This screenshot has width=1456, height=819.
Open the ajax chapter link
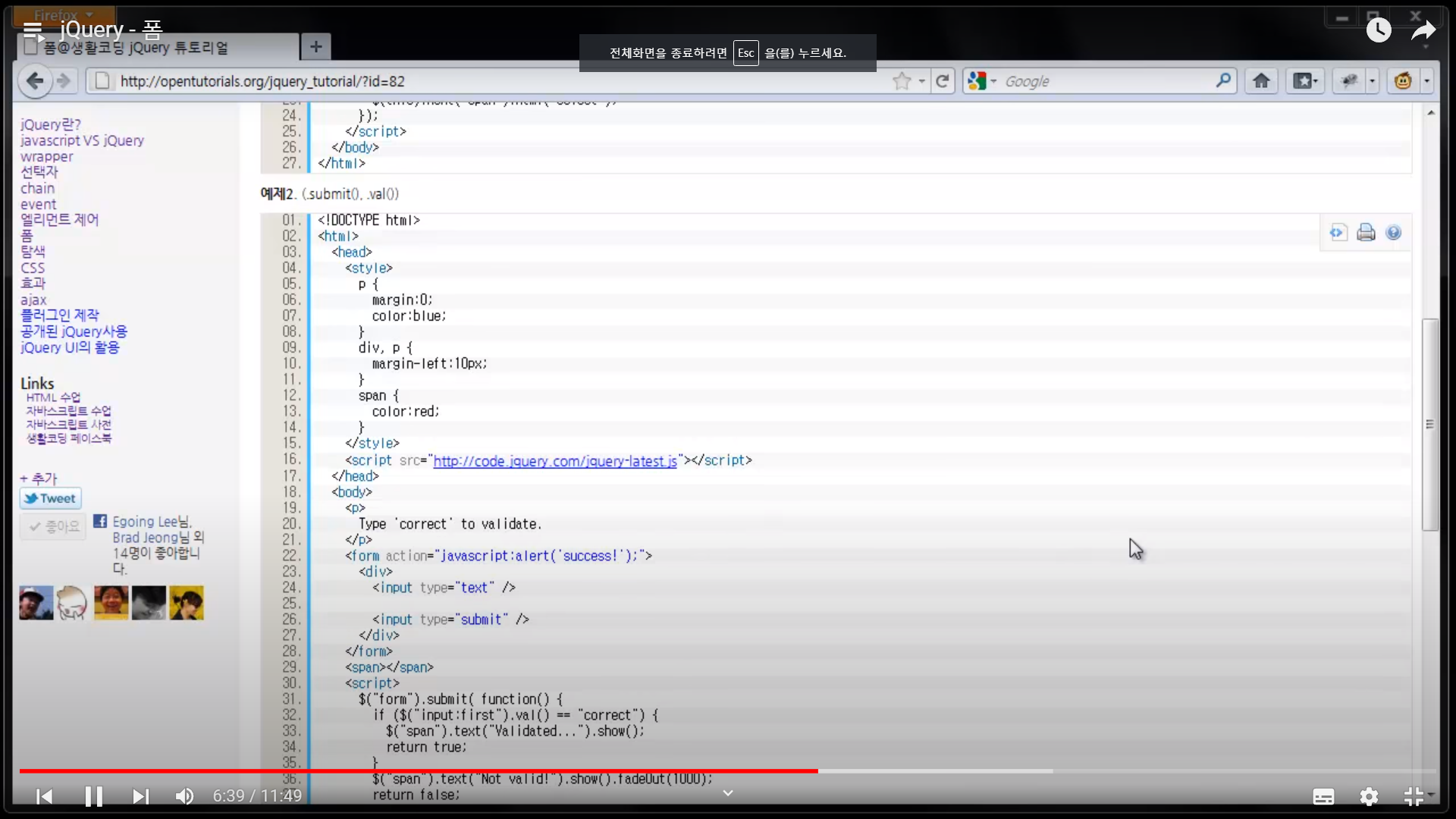[33, 300]
